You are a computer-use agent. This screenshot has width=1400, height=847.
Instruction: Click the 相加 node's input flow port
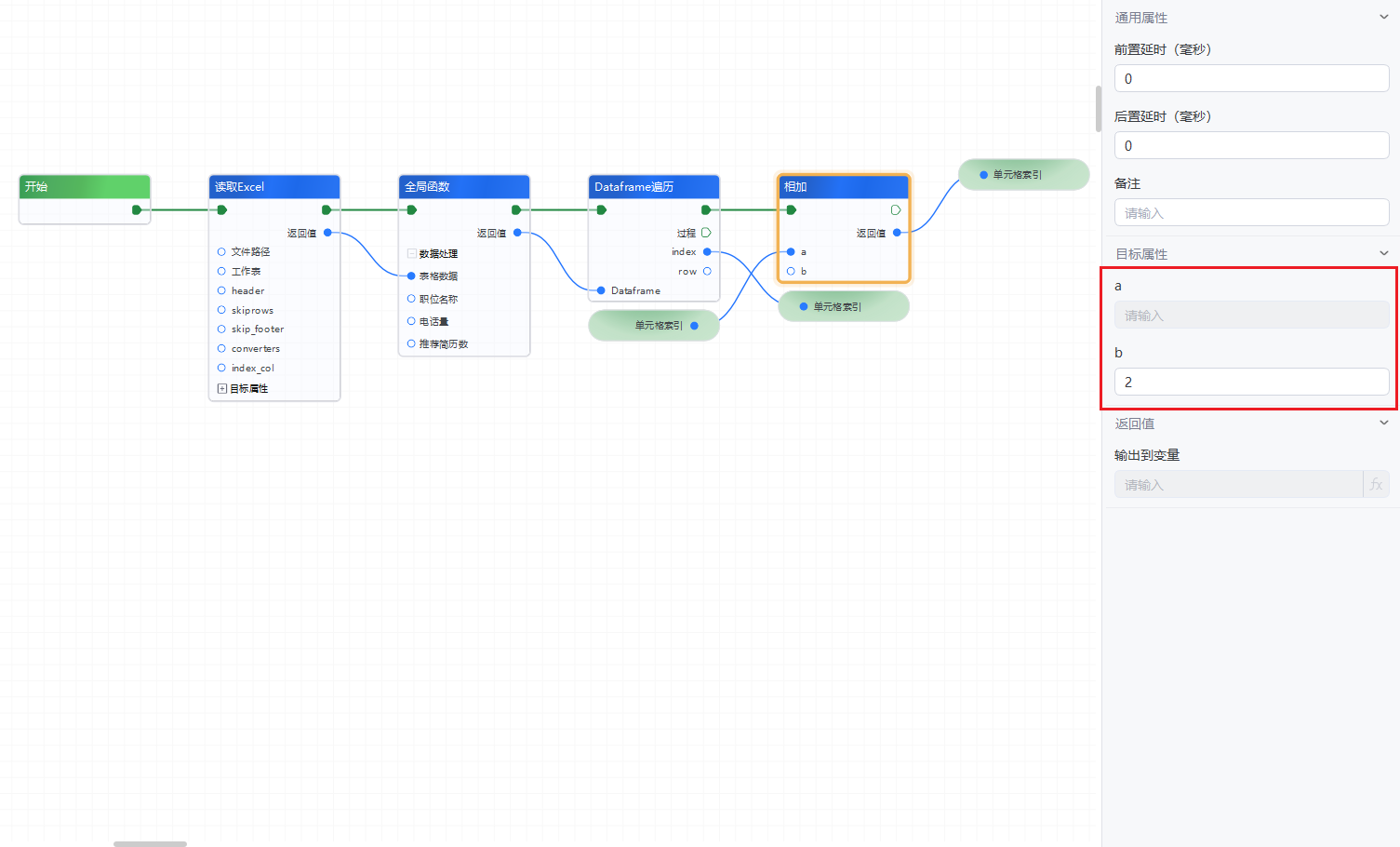[x=791, y=209]
